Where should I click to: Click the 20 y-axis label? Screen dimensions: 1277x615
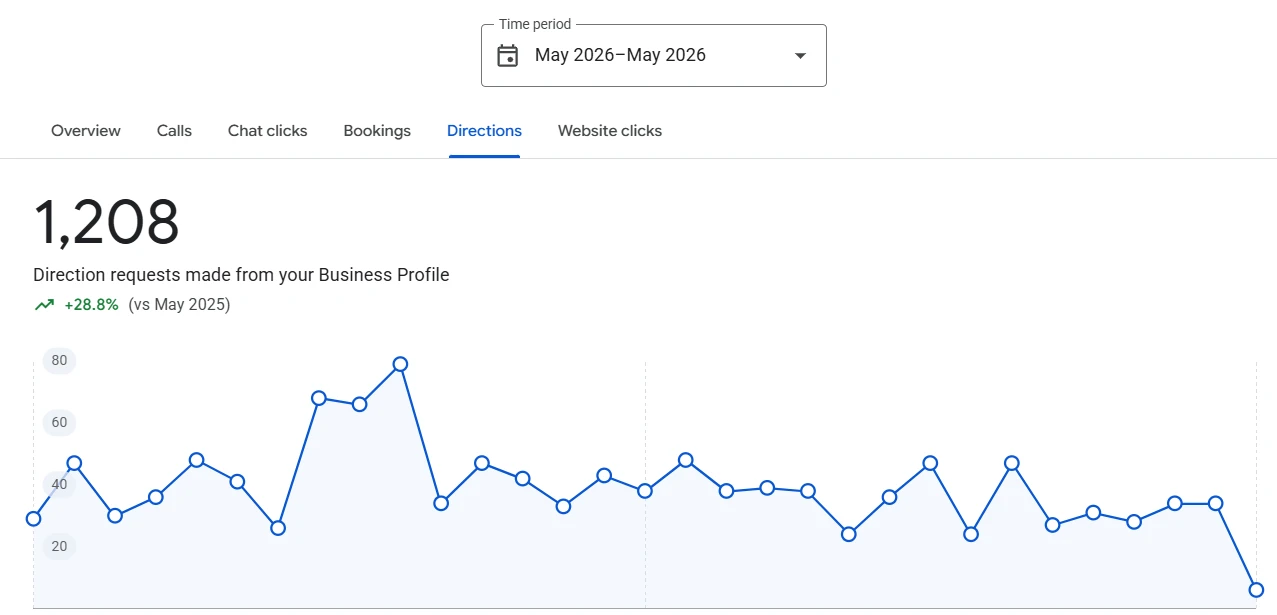coord(59,547)
